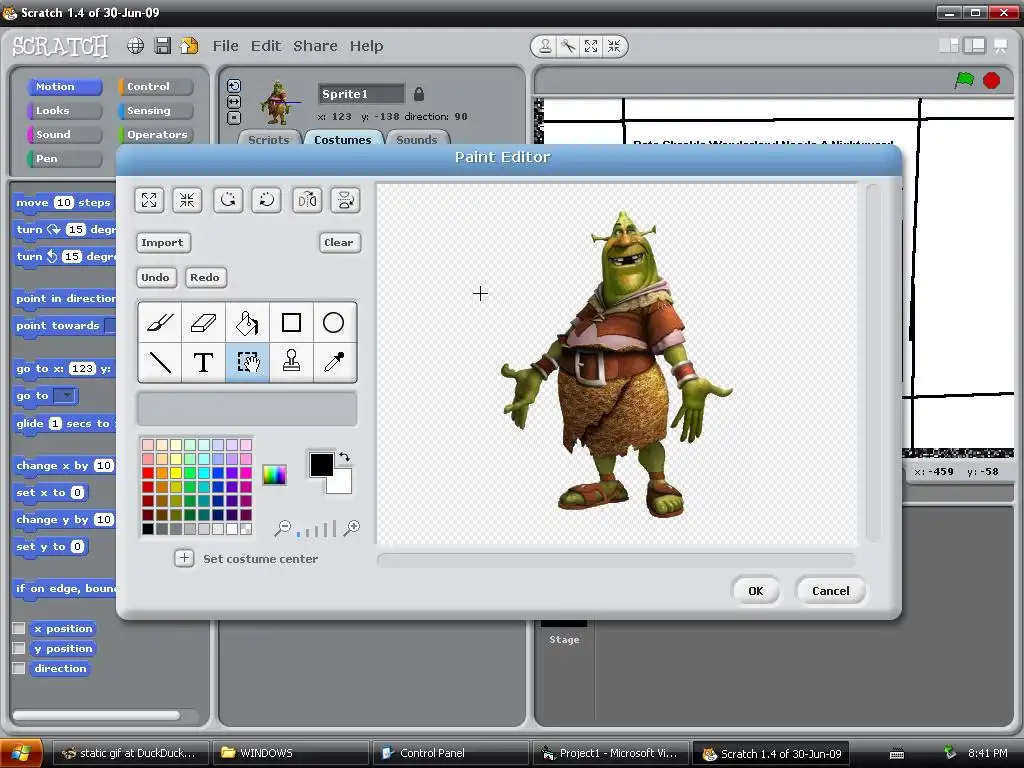Image resolution: width=1024 pixels, height=768 pixels.
Task: Switch to the Sounds tab
Action: pos(417,139)
